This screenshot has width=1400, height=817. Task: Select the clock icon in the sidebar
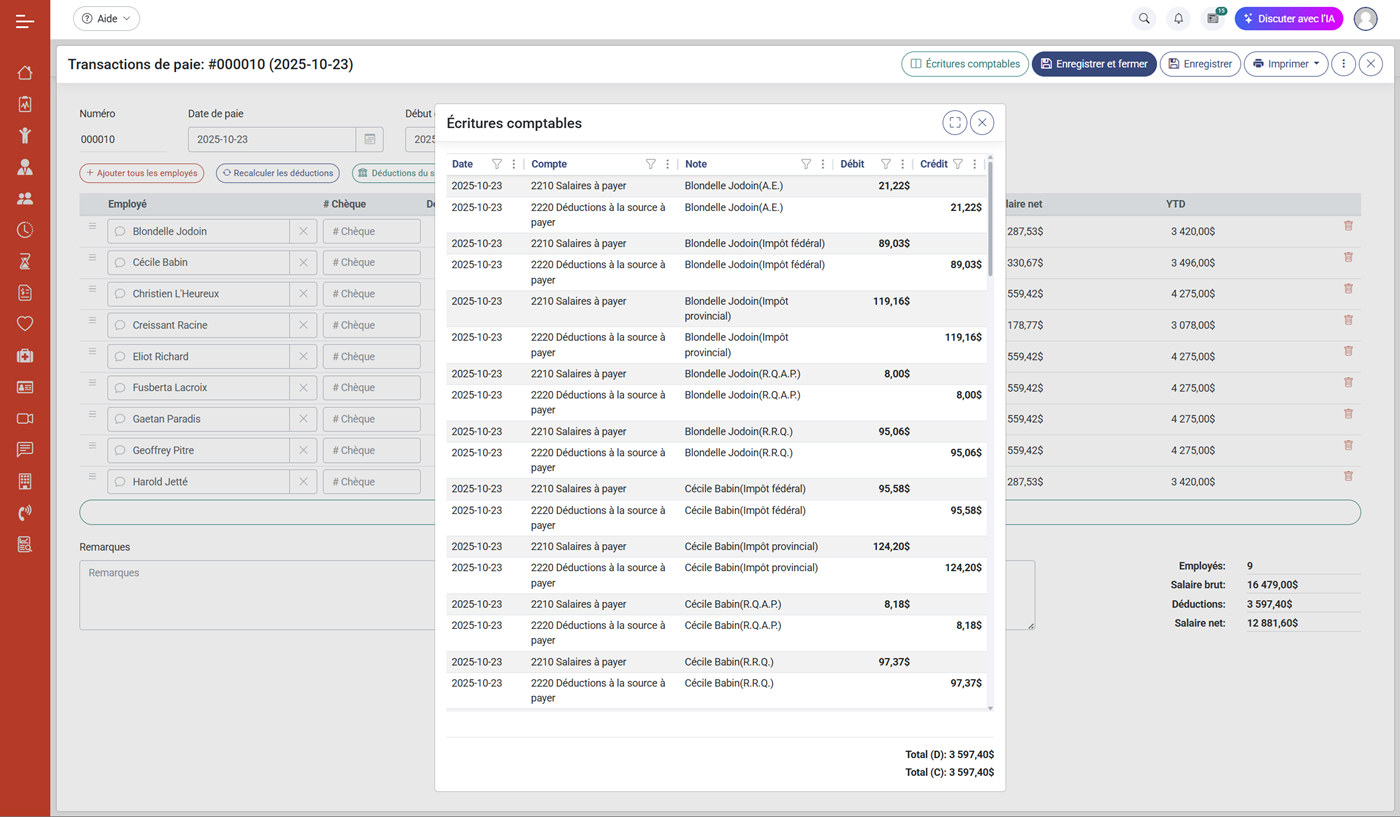point(25,229)
